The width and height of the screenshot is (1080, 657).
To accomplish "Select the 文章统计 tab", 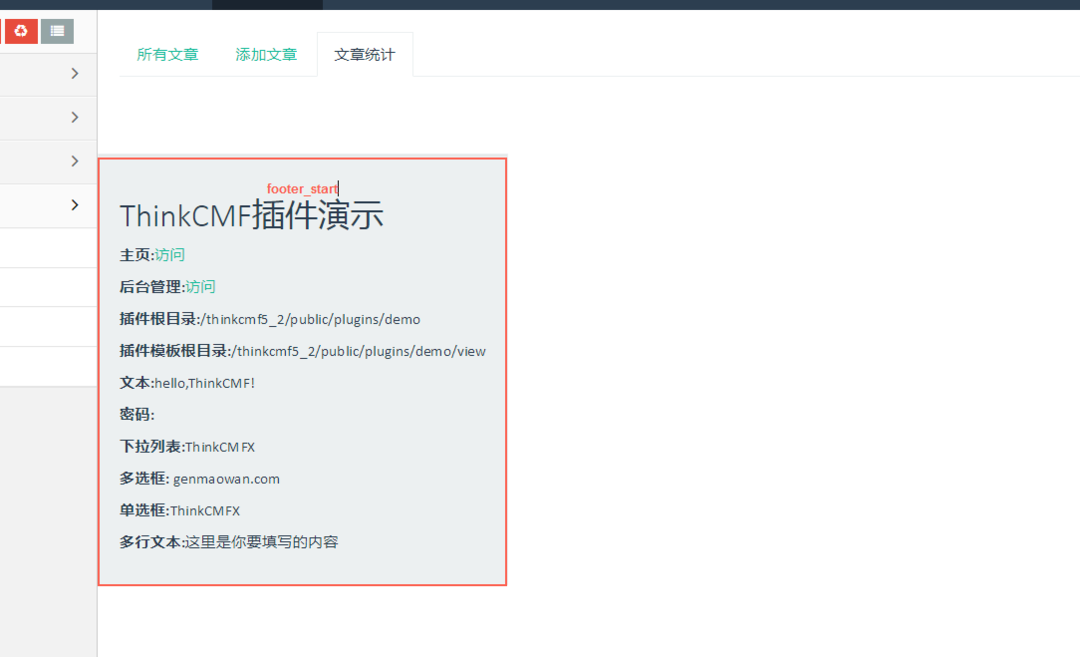I will (365, 55).
